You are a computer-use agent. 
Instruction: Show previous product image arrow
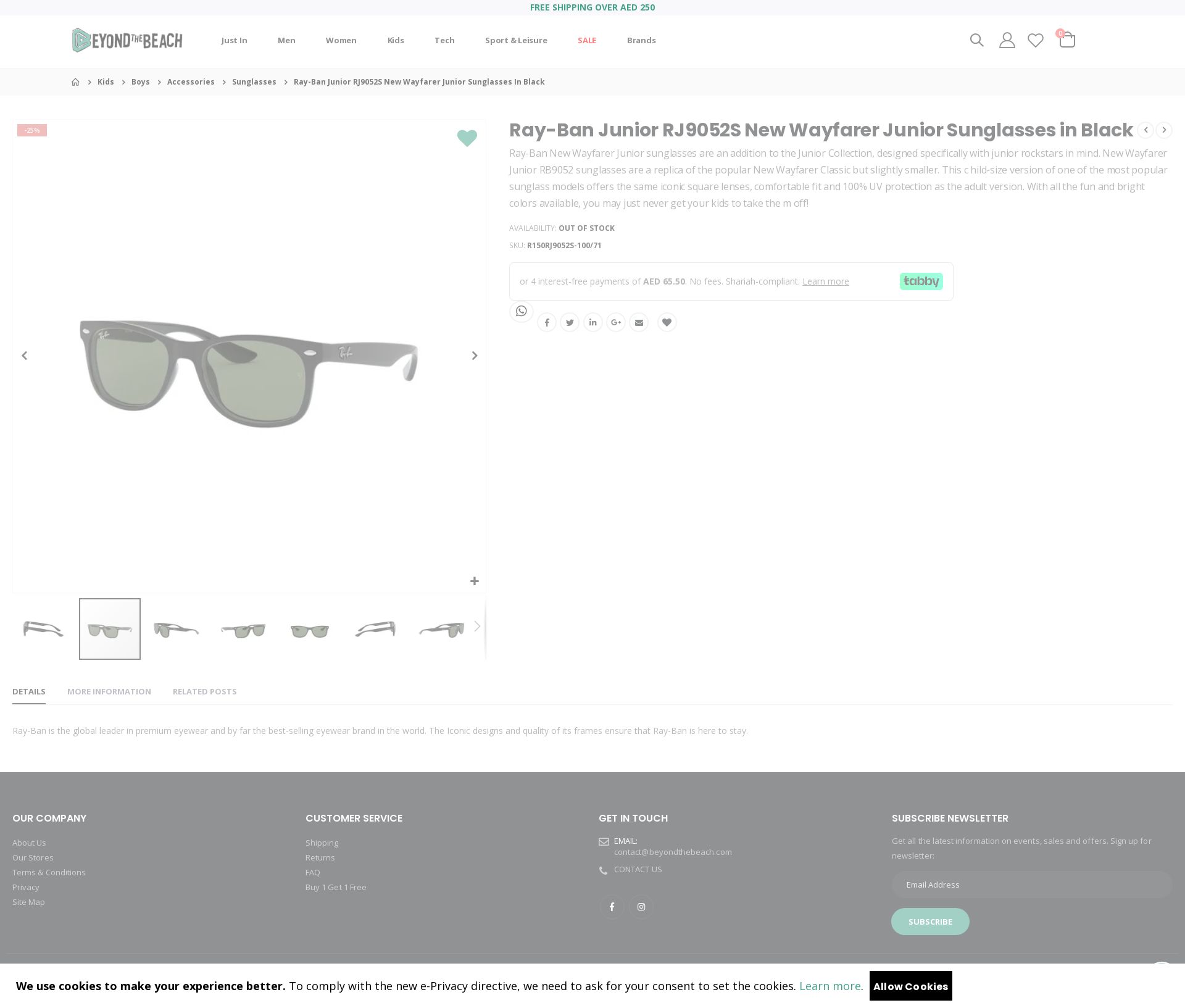(25, 356)
